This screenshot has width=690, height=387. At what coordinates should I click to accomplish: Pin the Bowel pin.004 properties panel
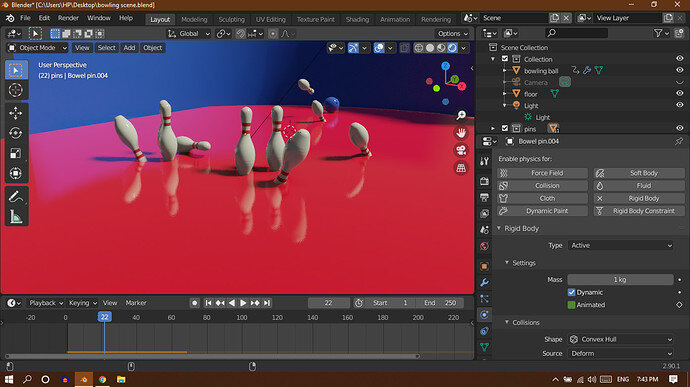pyautogui.click(x=679, y=141)
